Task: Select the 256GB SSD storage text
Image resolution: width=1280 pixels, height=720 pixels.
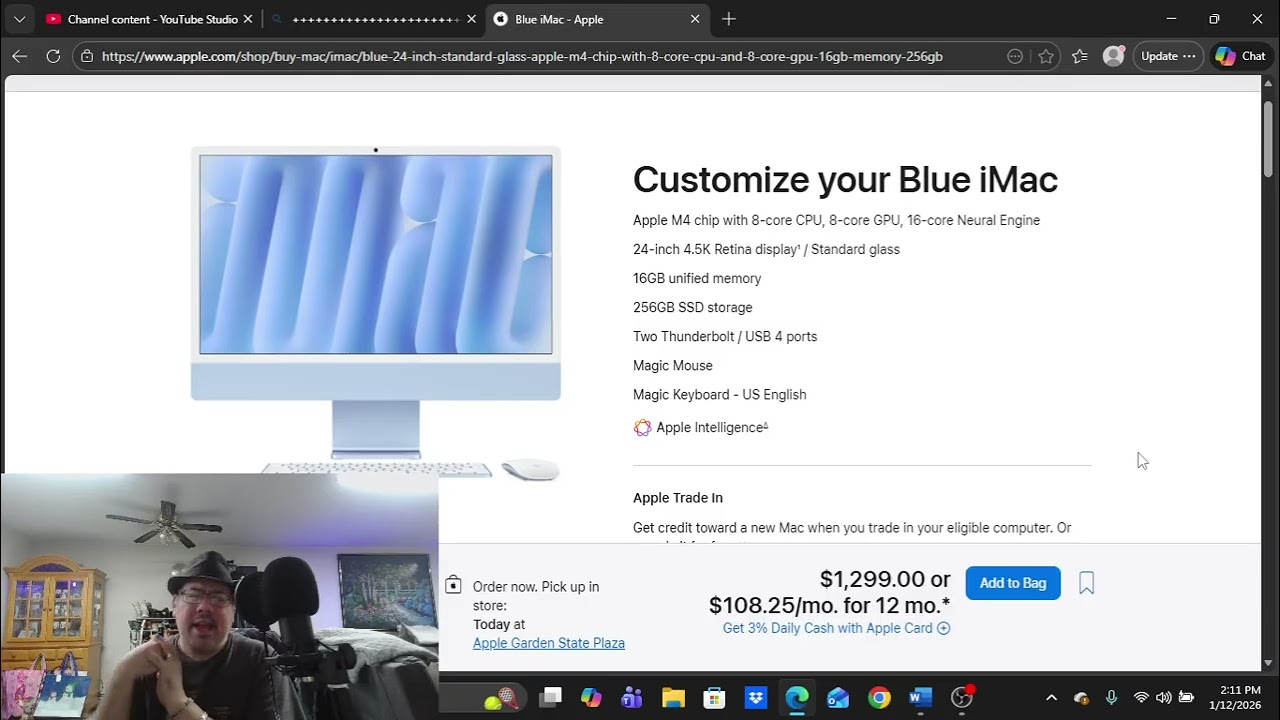Action: click(x=693, y=307)
